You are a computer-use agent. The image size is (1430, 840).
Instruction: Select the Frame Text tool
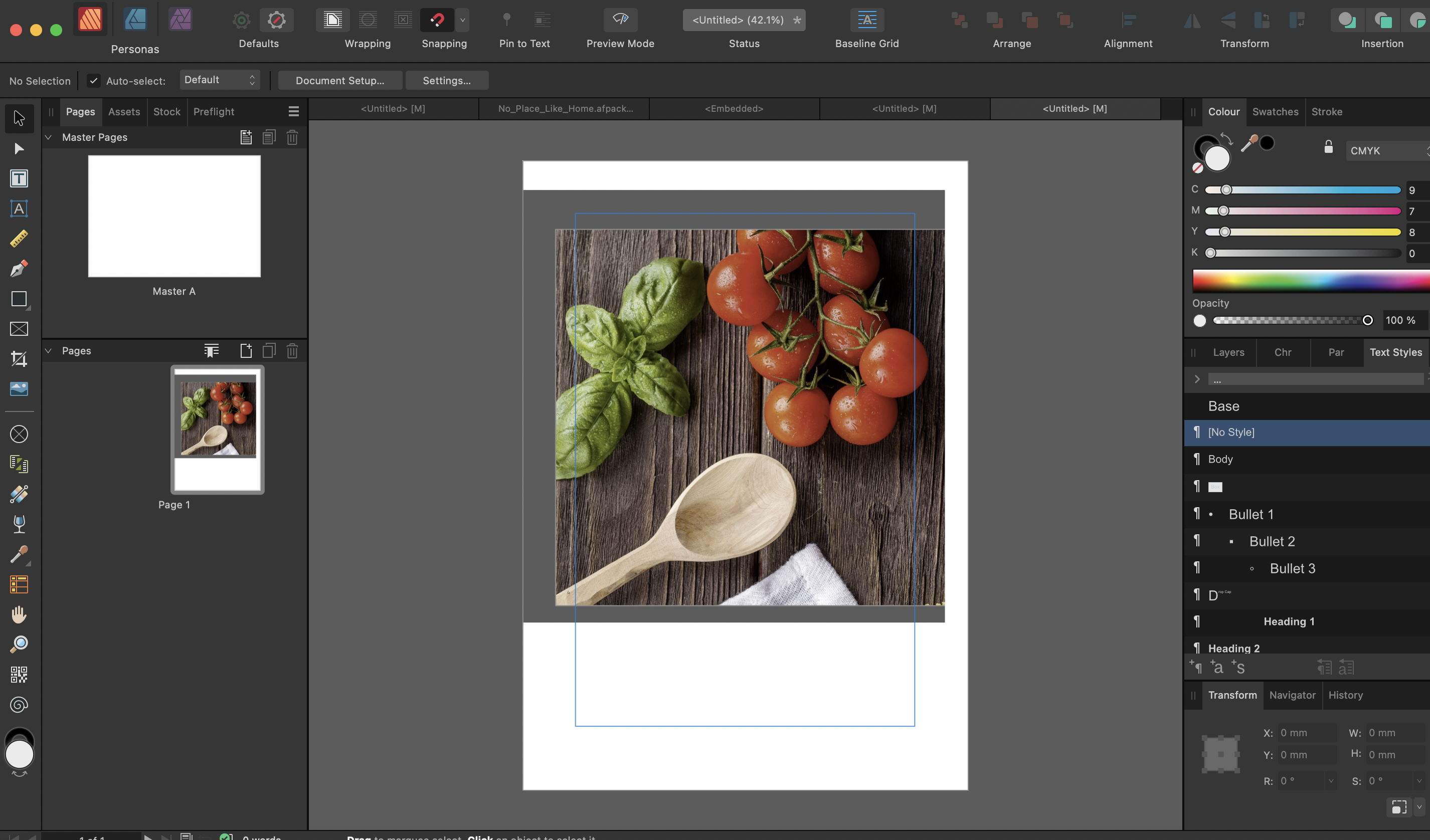(19, 178)
